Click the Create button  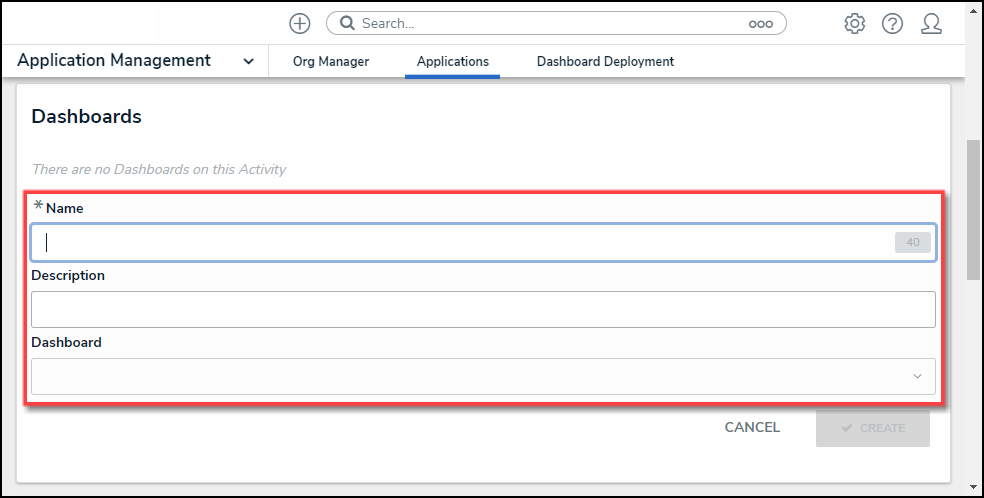(872, 428)
